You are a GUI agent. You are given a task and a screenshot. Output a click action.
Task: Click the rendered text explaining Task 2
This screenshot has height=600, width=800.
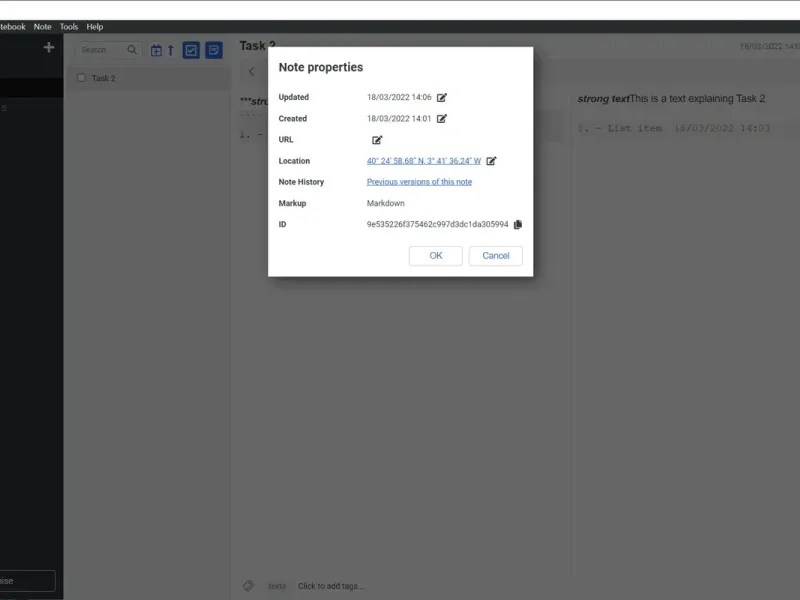[x=671, y=98]
